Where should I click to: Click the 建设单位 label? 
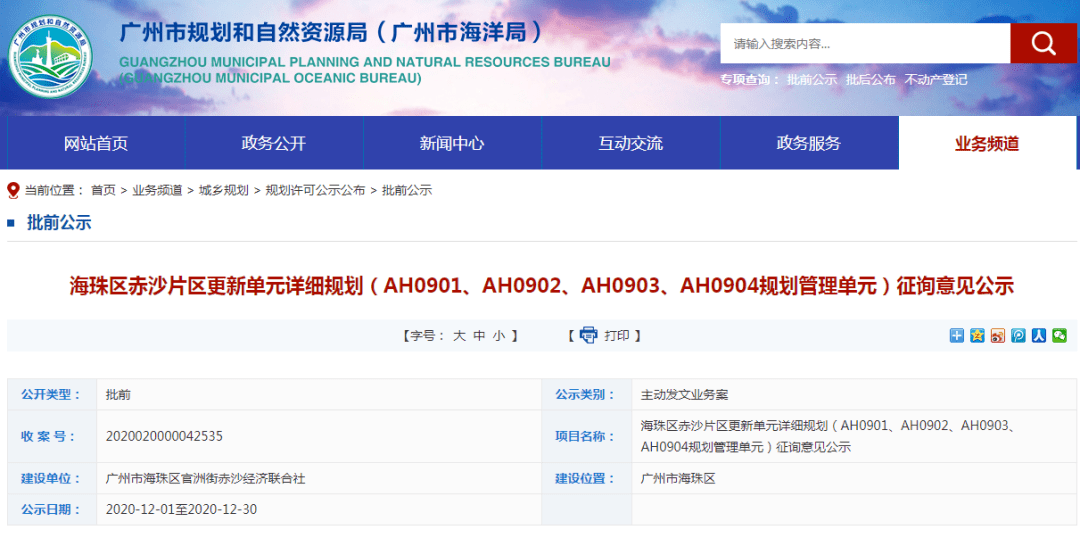point(50,479)
